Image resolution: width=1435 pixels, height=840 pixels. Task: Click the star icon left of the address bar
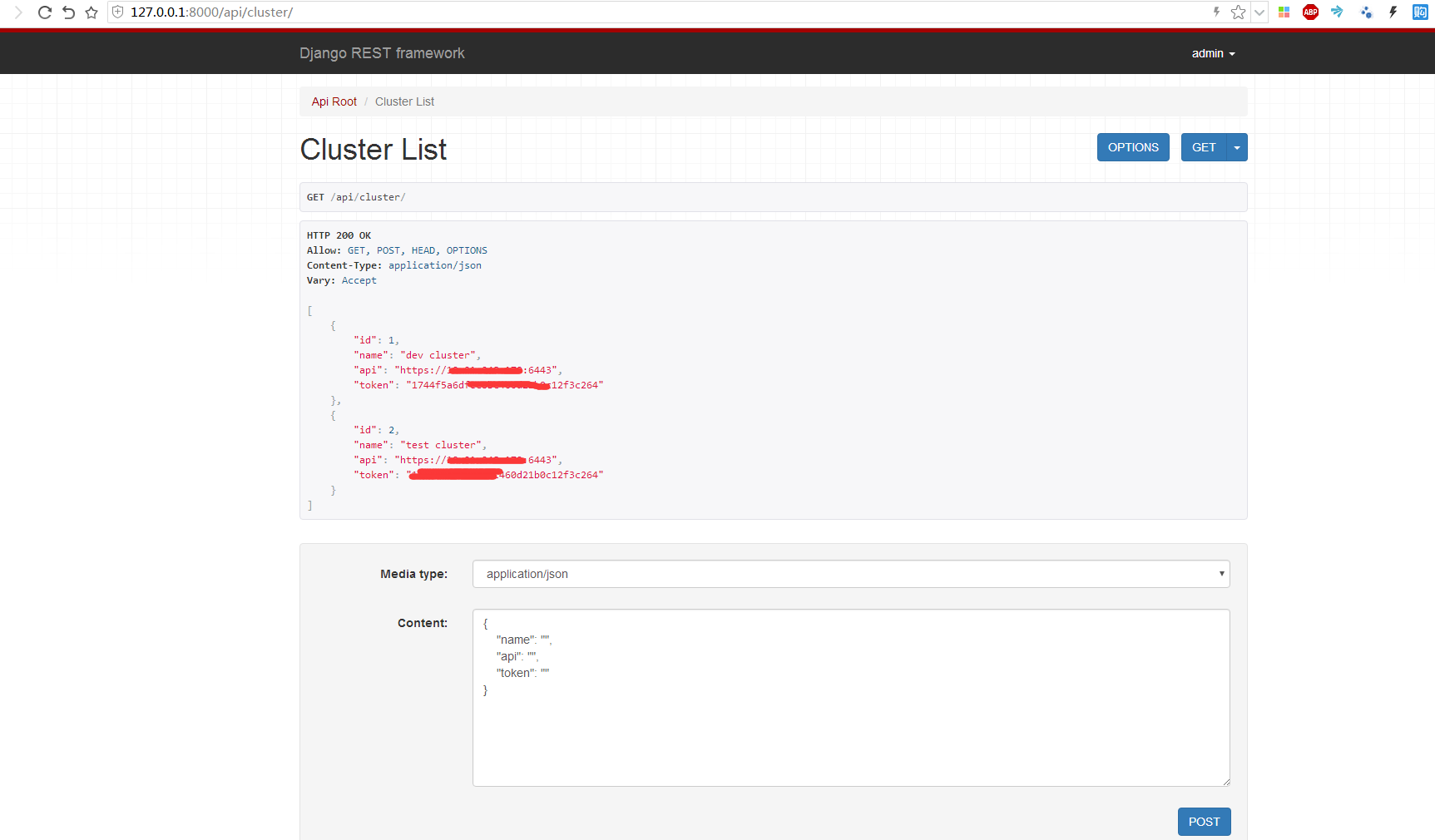coord(92,12)
